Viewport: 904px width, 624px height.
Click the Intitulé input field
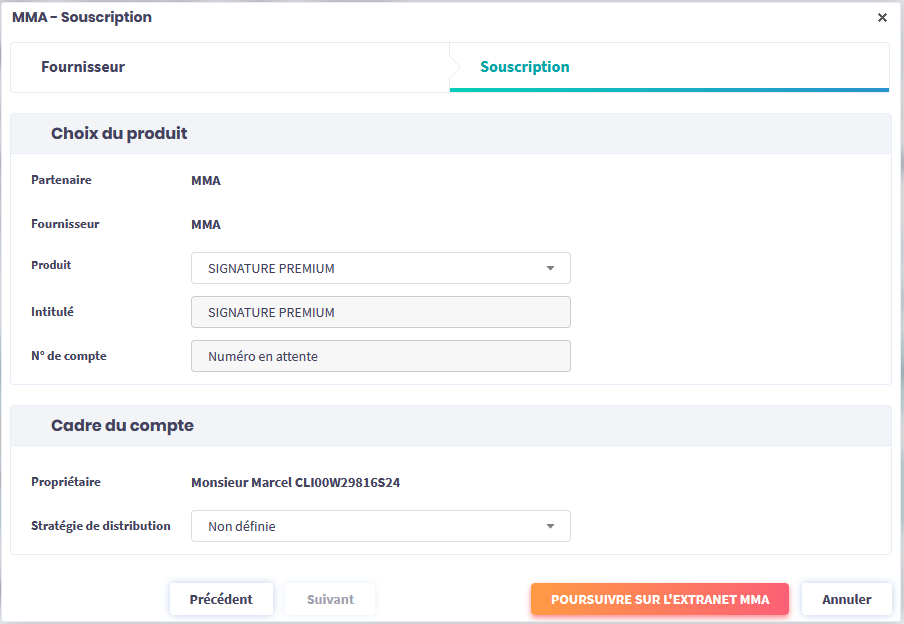(380, 312)
